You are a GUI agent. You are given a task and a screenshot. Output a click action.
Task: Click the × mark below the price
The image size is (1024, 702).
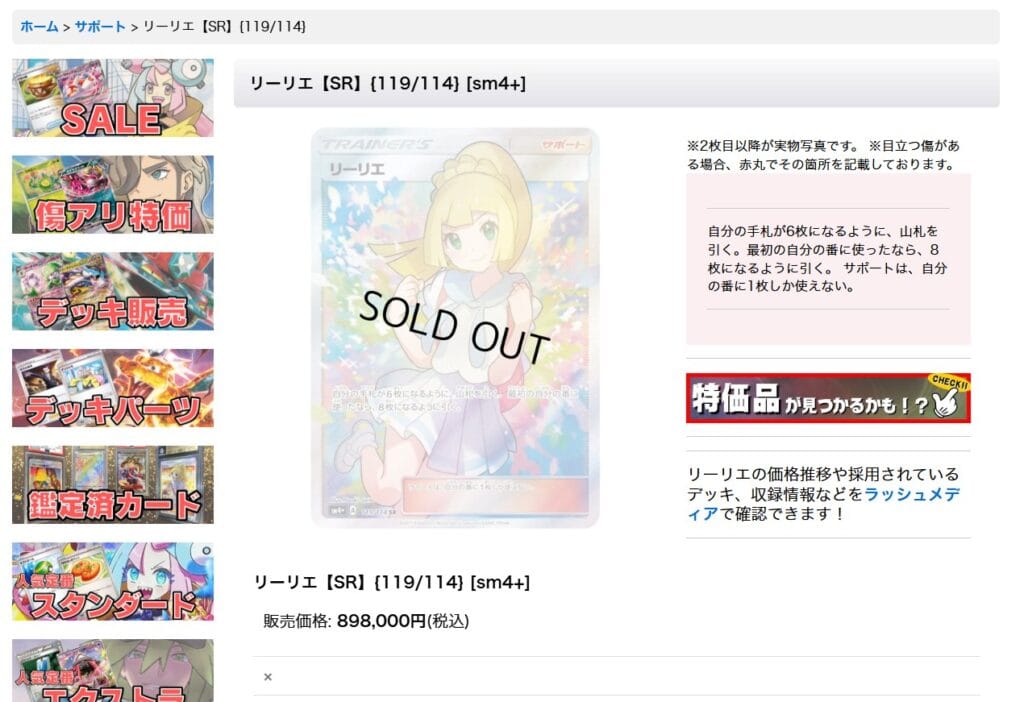(268, 677)
